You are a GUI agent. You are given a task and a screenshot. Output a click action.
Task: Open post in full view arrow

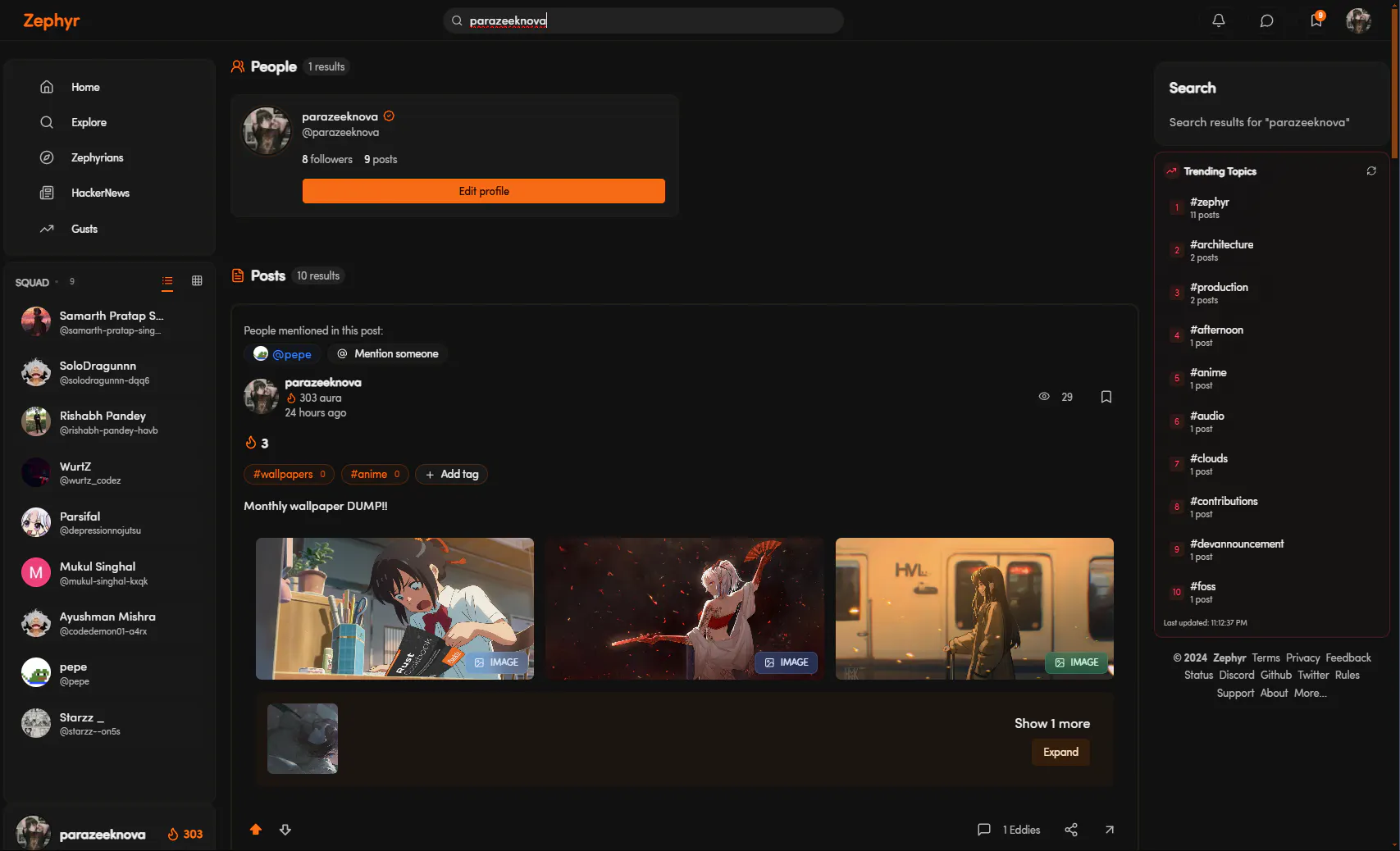[x=1110, y=830]
